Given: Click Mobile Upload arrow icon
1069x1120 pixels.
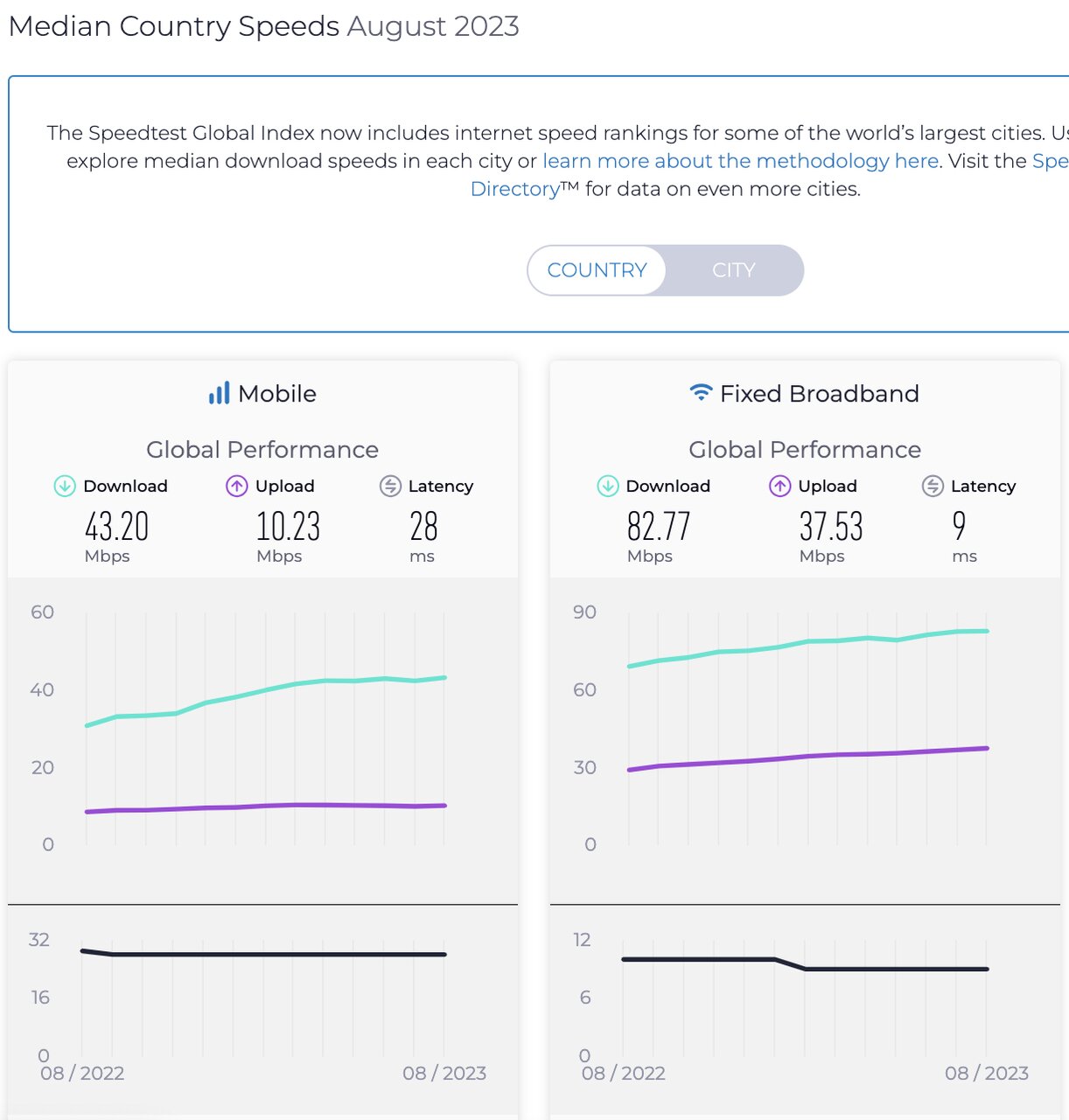Looking at the screenshot, I should coord(237,486).
